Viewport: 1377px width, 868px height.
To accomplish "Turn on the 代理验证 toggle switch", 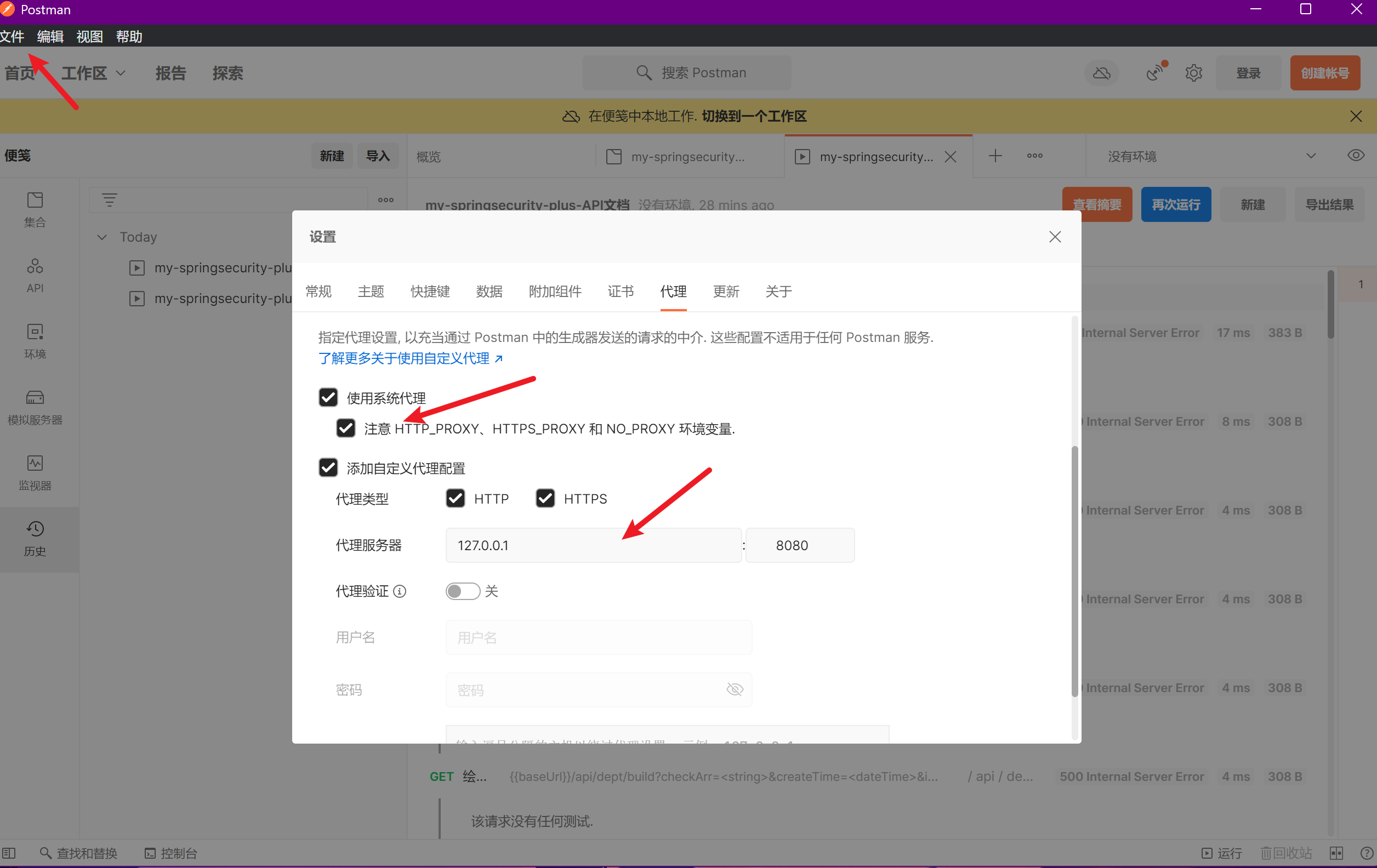I will (x=463, y=591).
